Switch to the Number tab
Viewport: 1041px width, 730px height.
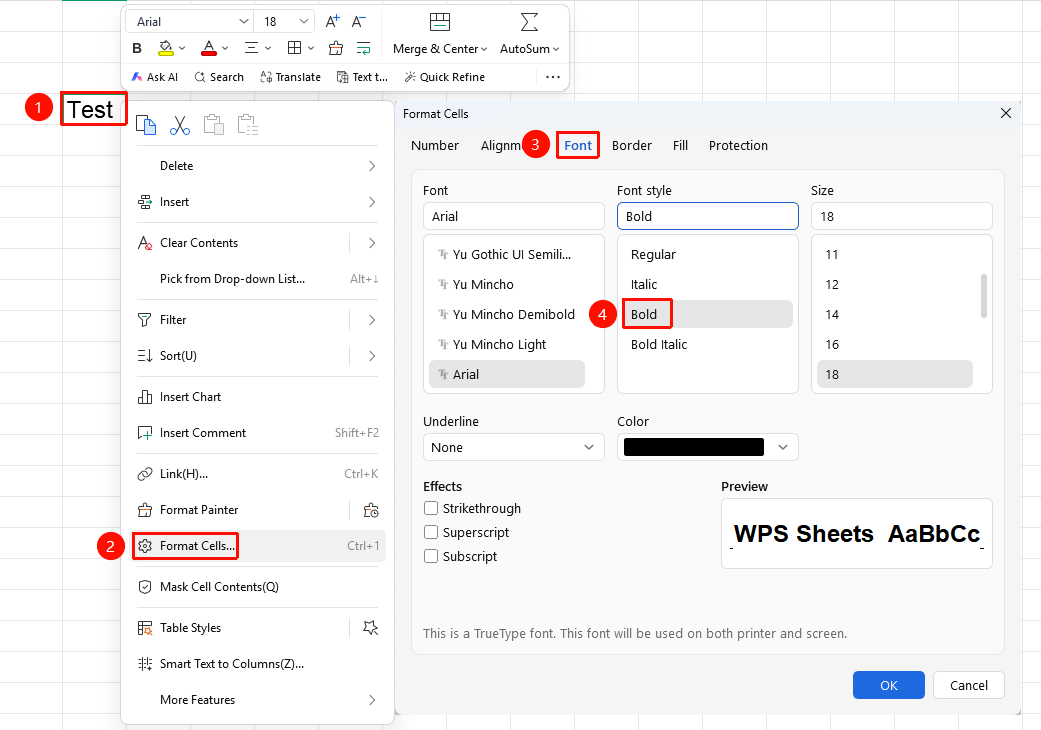[435, 145]
